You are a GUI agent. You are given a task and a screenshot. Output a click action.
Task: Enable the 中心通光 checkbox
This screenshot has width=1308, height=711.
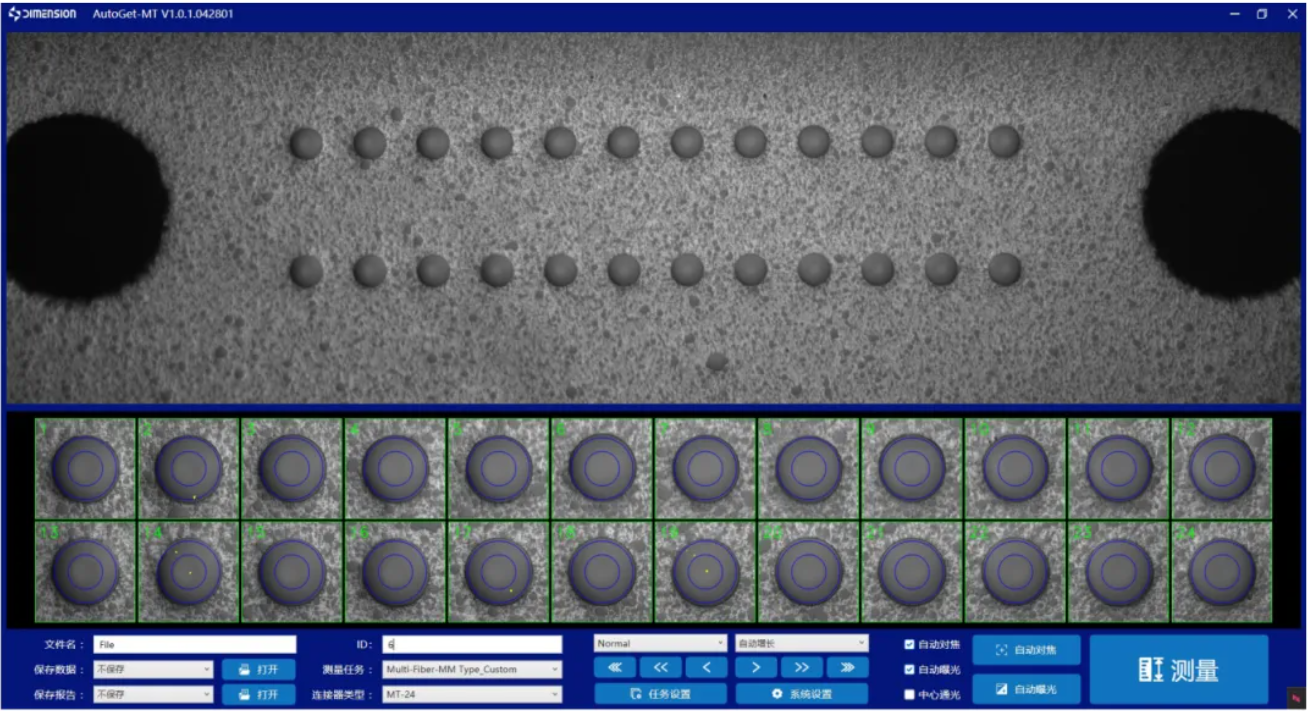[x=909, y=694]
